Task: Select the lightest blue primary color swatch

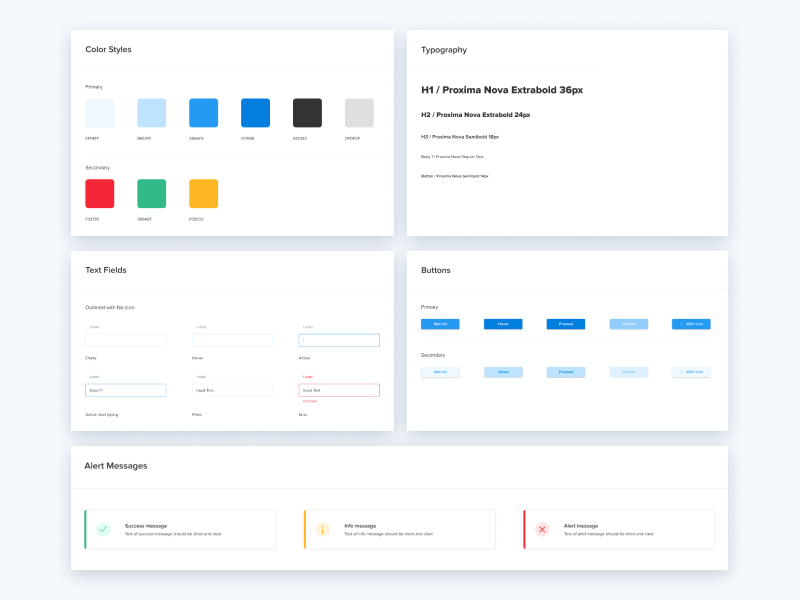Action: 99,113
